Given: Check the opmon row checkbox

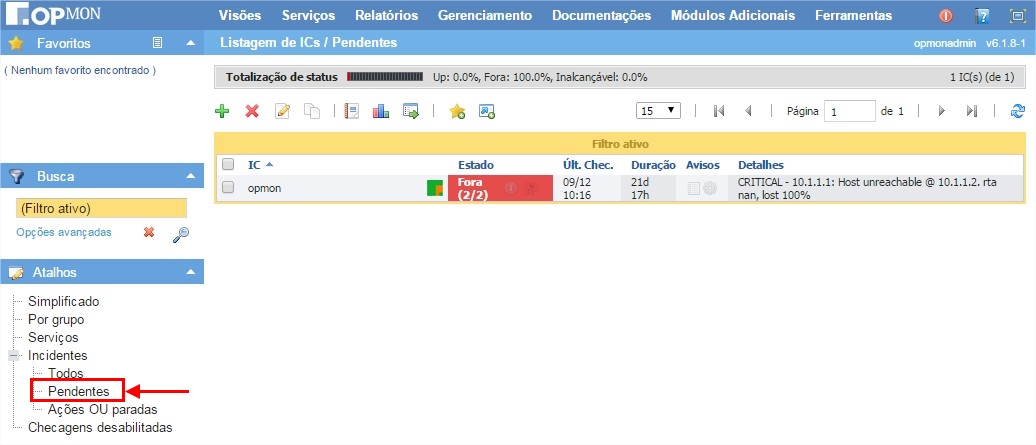Looking at the screenshot, I should 228,187.
